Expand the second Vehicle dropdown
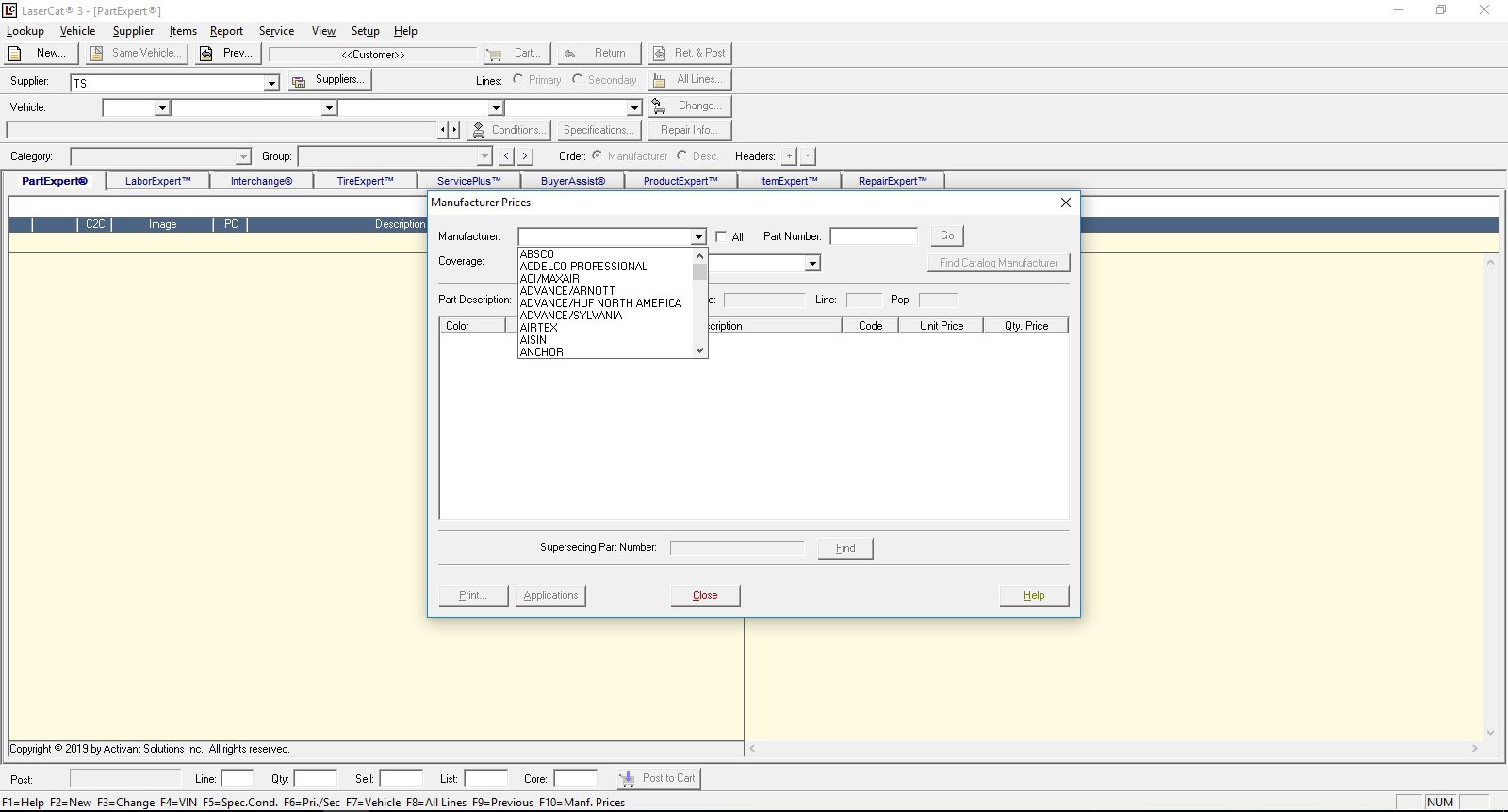1508x812 pixels. click(329, 108)
